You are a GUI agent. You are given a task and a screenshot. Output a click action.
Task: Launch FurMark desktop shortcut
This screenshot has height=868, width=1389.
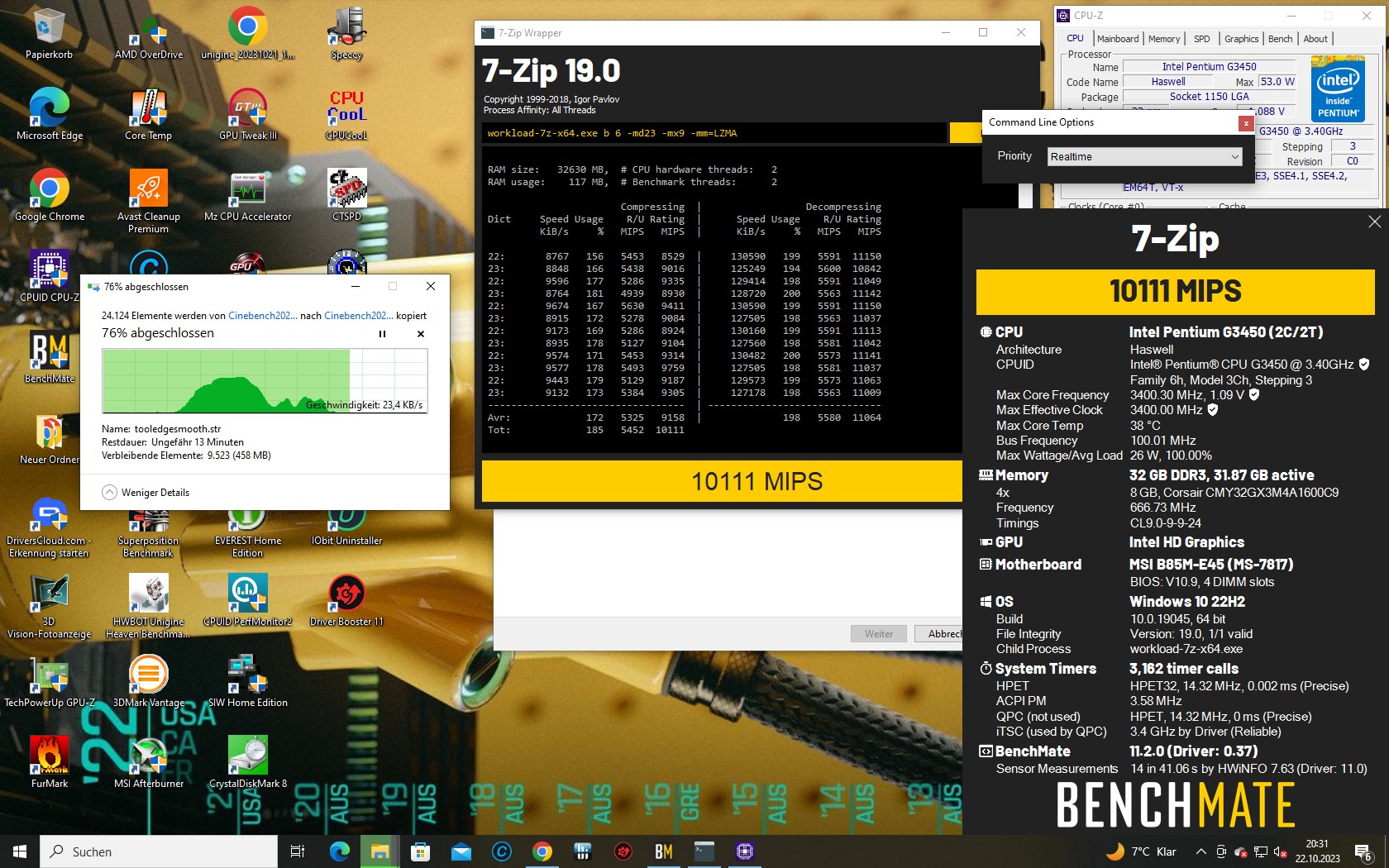49,762
